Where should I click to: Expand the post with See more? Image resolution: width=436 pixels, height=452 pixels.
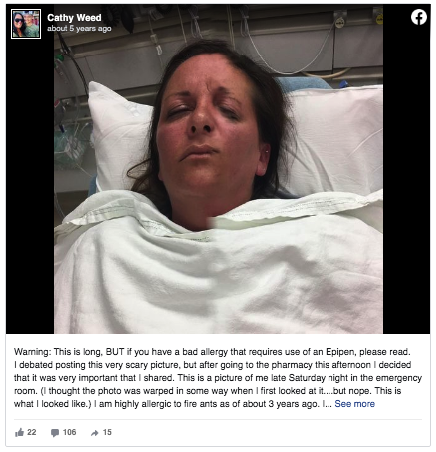354,404
